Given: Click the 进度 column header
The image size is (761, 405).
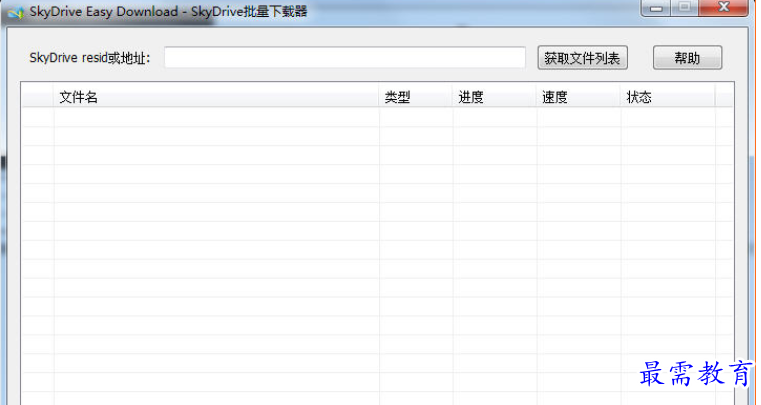Looking at the screenshot, I should [x=494, y=97].
